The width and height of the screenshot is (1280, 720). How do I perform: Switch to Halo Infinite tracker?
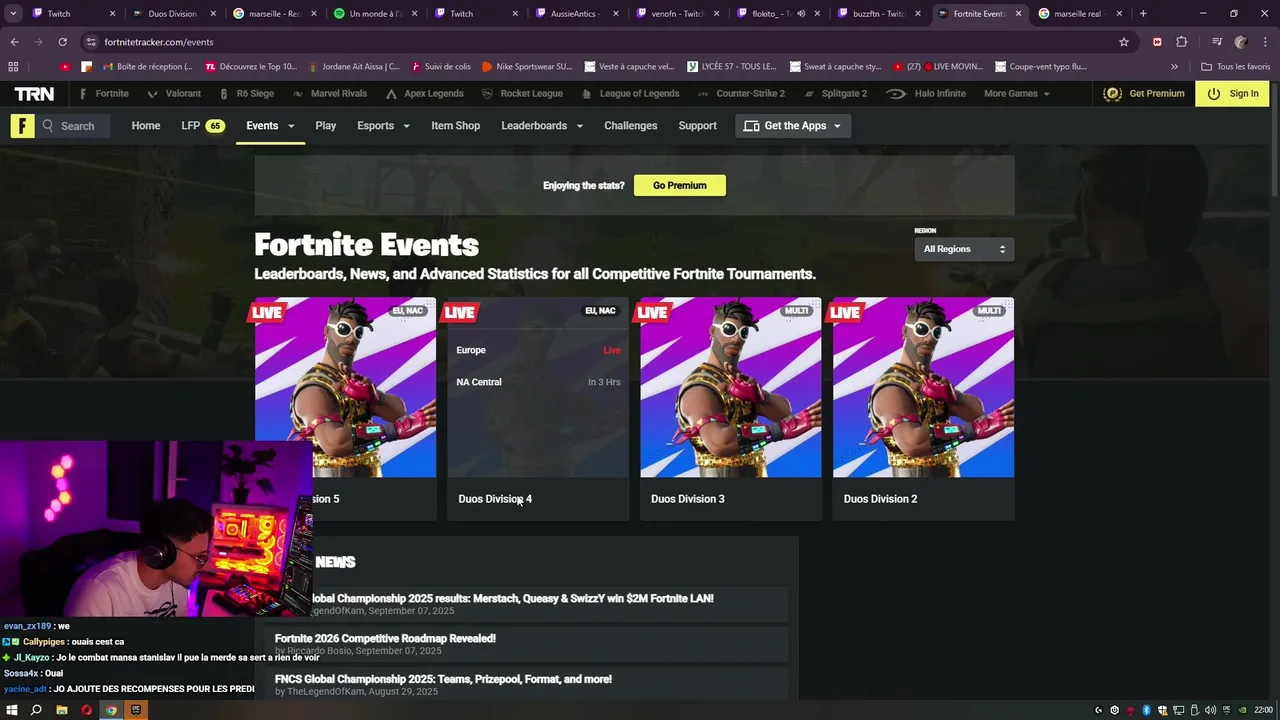pyautogui.click(x=927, y=93)
